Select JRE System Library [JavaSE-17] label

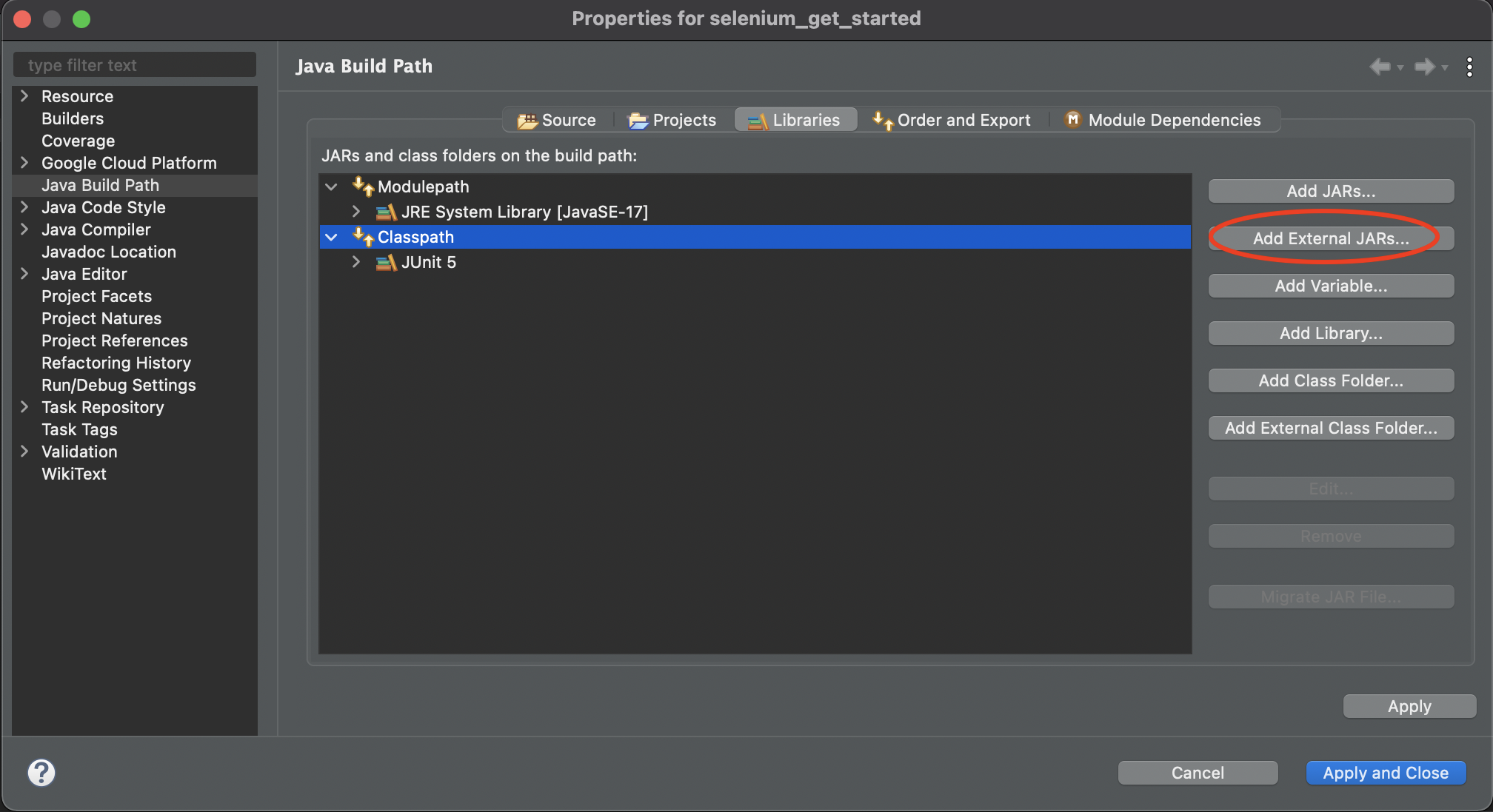[x=524, y=212]
